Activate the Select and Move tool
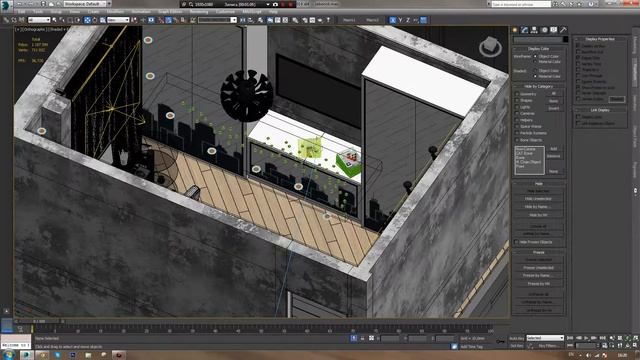The image size is (640, 360). (87, 20)
